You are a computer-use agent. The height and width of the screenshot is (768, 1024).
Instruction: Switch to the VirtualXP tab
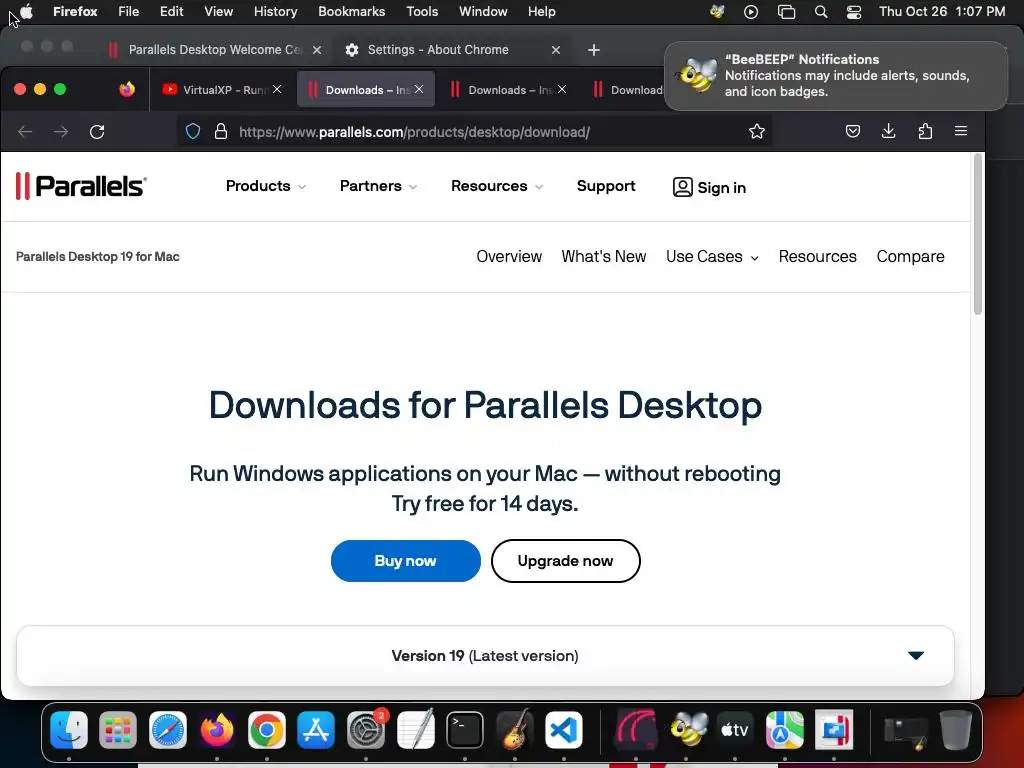click(x=221, y=89)
